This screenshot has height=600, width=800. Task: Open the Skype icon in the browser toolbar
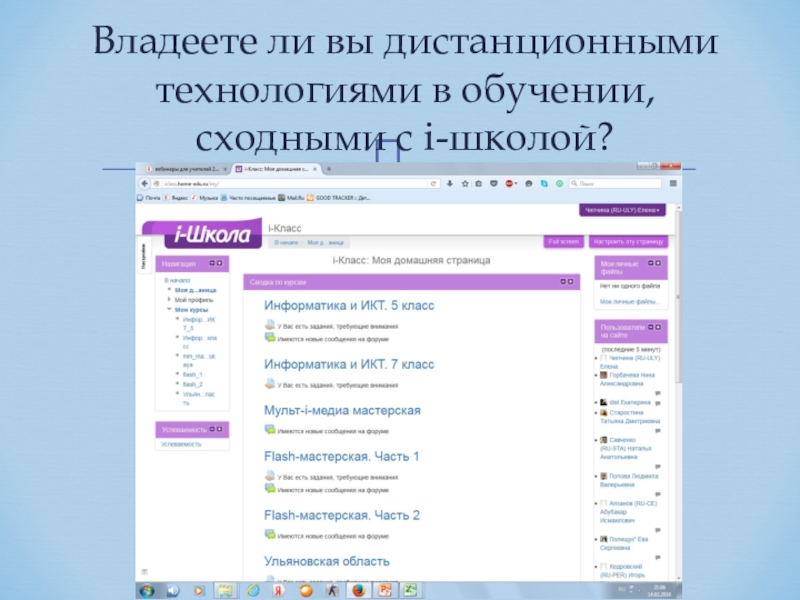coord(544,184)
